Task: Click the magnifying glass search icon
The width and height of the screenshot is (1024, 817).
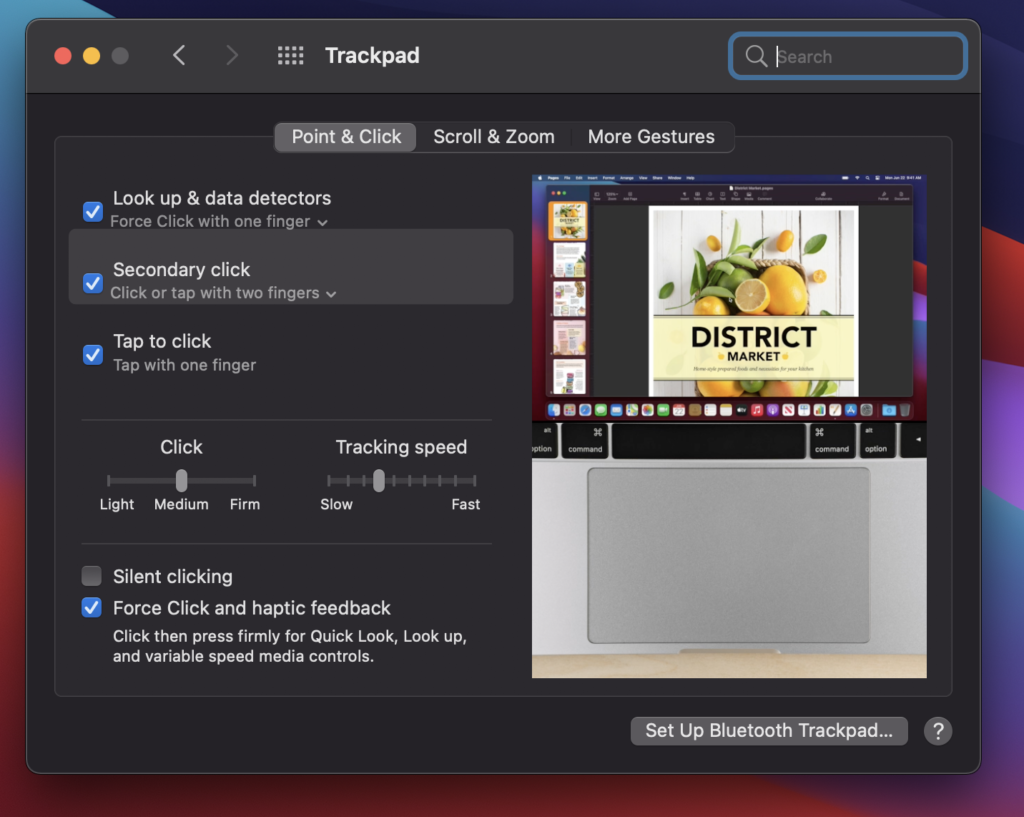Action: (756, 56)
